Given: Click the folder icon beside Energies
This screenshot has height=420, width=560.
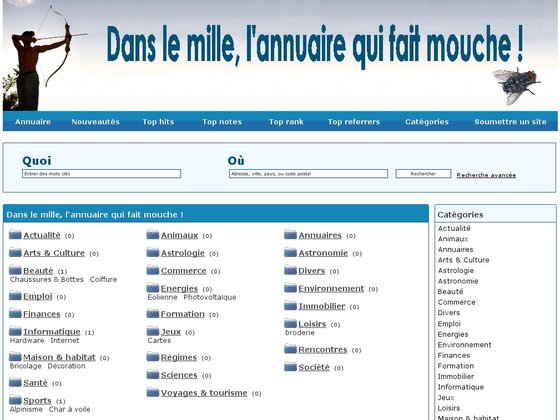Looking at the screenshot, I should click(x=153, y=288).
